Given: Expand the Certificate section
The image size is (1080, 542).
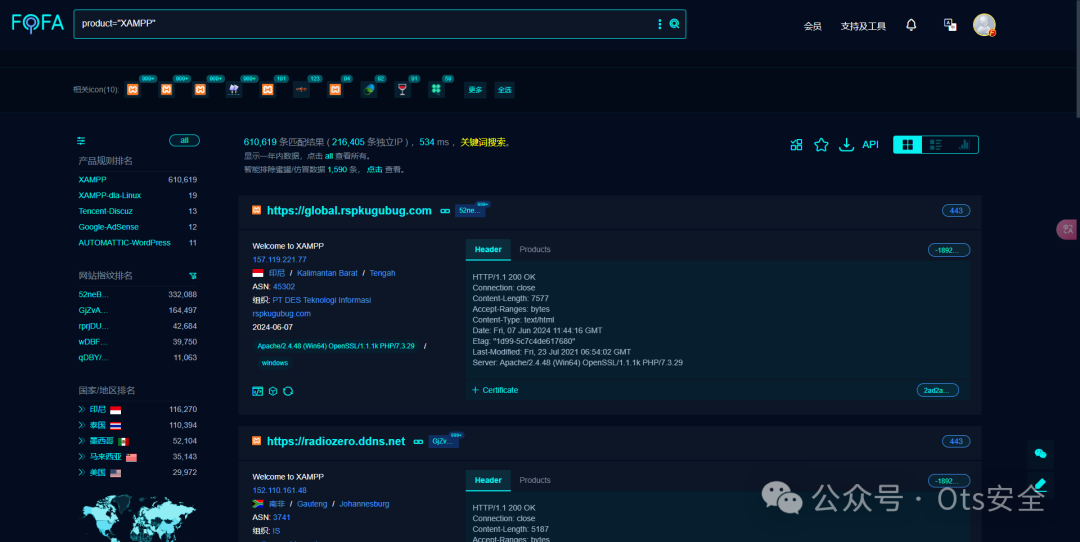Looking at the screenshot, I should 495,390.
